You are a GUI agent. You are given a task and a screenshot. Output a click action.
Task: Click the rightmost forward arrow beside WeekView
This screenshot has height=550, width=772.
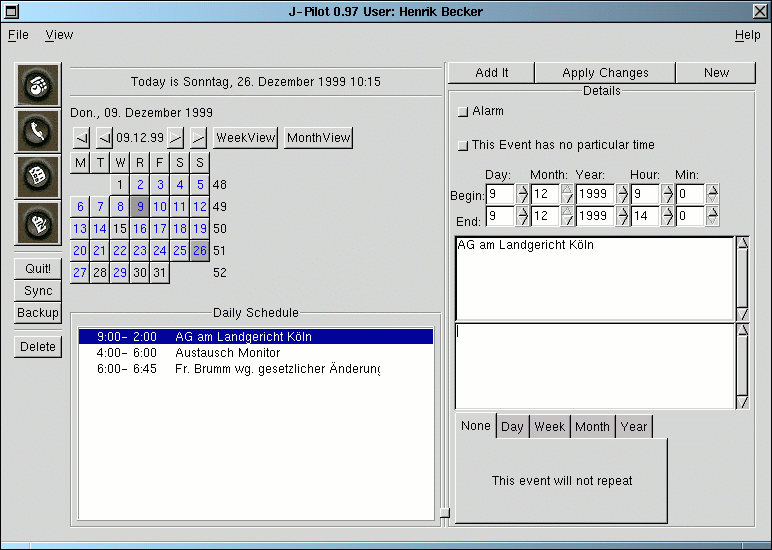[x=199, y=138]
